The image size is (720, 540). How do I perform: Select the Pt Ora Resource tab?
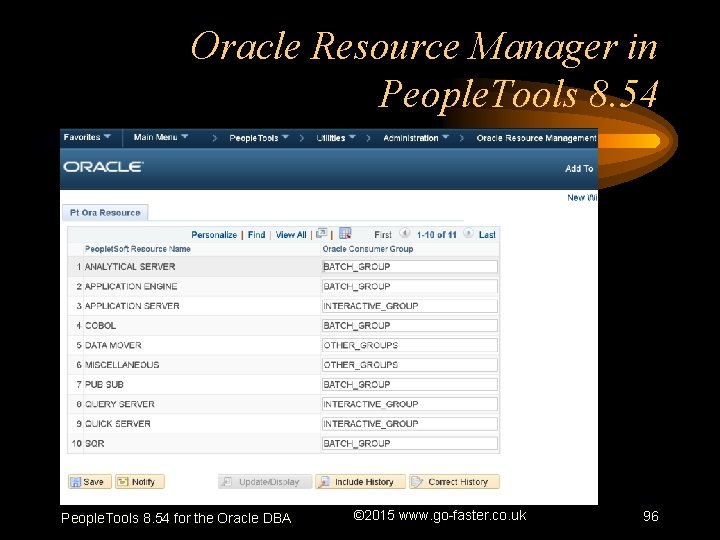(x=105, y=213)
